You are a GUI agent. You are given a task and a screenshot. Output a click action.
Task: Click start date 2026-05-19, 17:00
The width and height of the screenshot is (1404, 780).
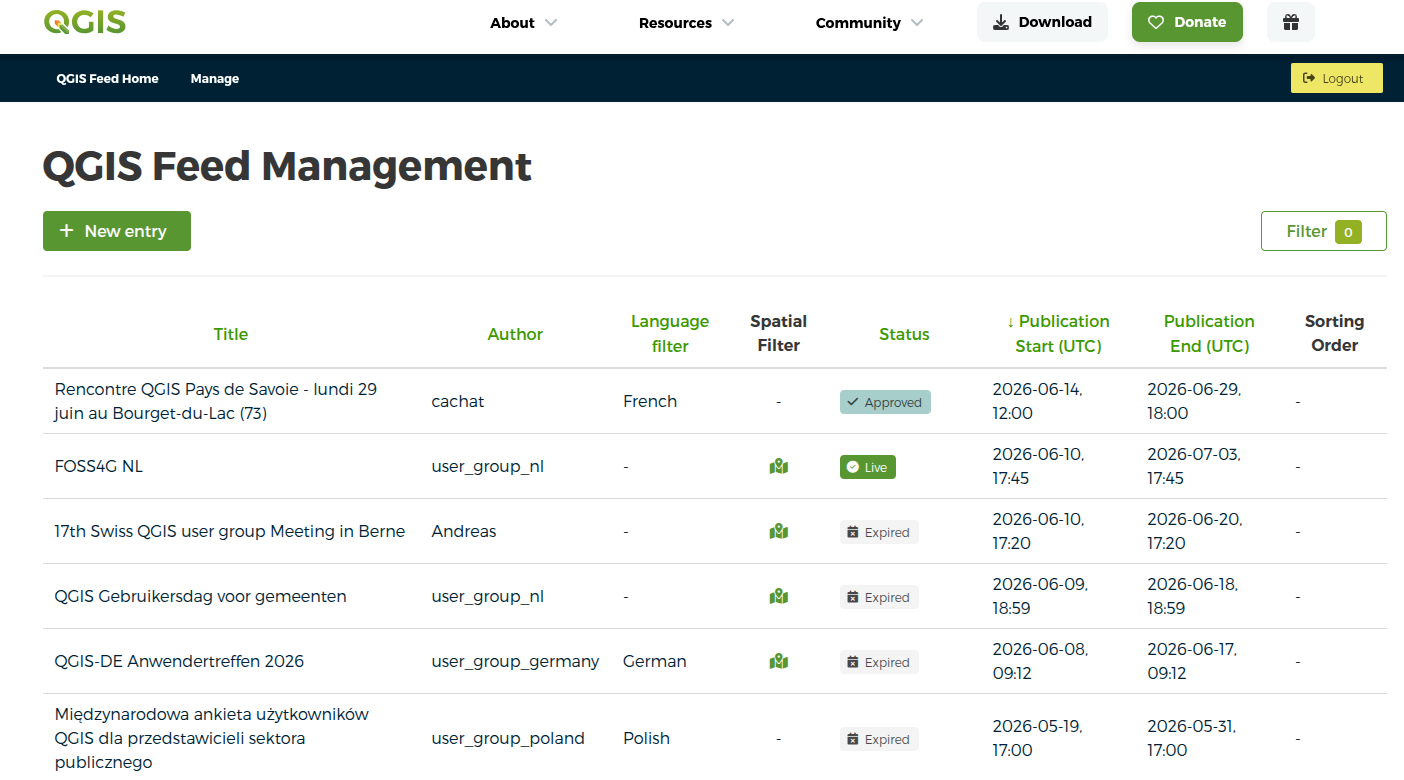click(1037, 738)
